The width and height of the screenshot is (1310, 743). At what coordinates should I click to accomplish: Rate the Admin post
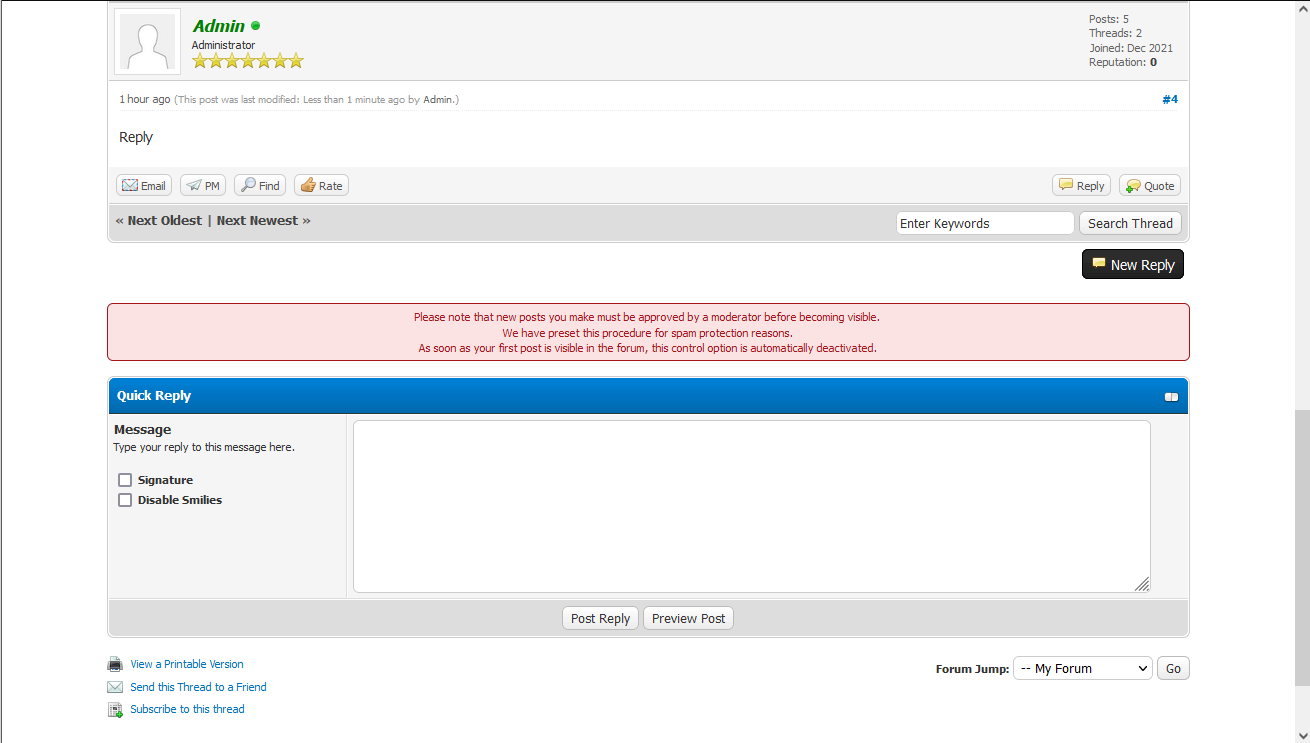click(x=321, y=186)
